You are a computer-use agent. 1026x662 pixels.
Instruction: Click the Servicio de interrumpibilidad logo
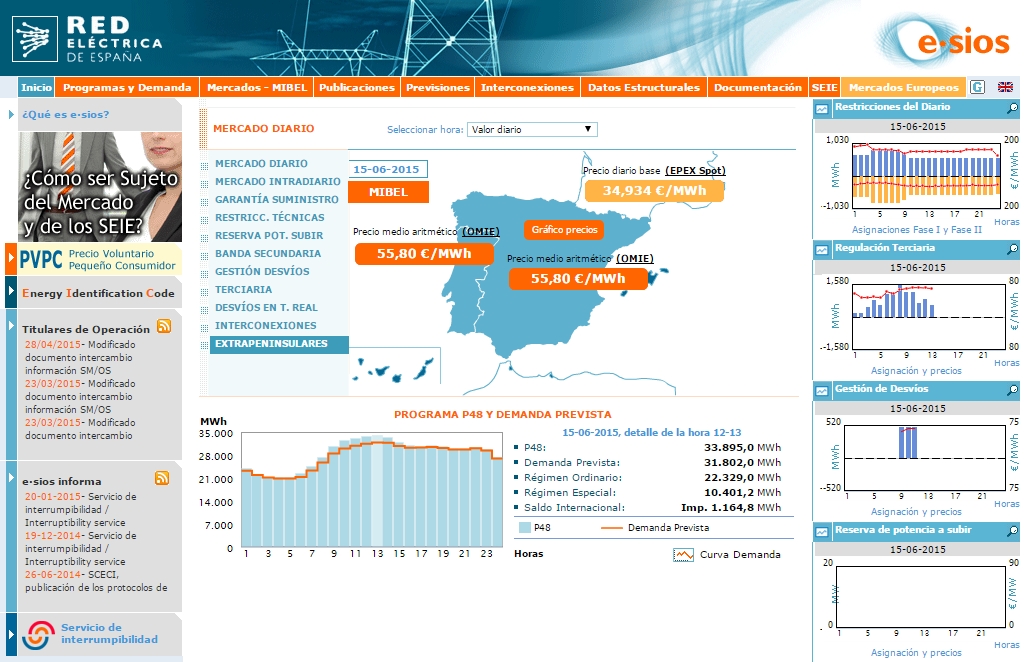(x=38, y=635)
